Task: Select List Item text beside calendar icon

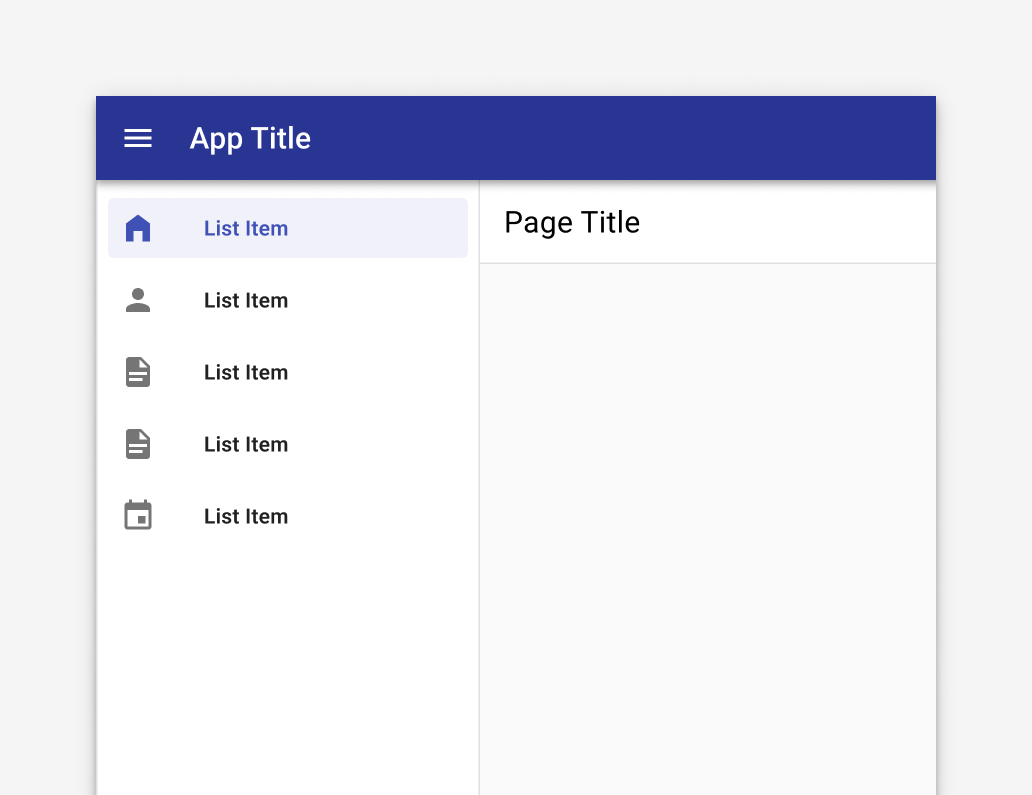Action: point(246,517)
